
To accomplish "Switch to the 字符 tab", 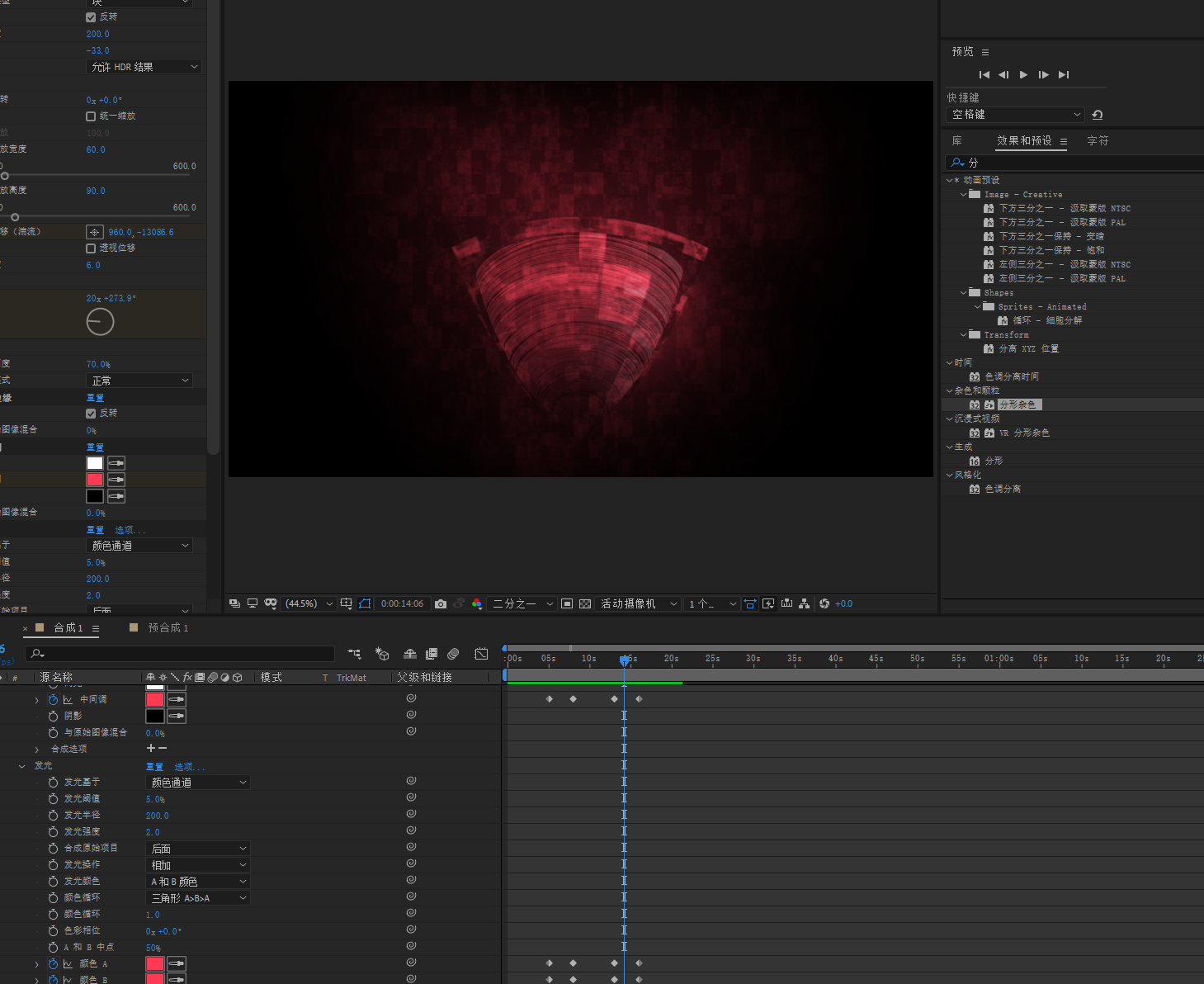I will [x=1098, y=141].
